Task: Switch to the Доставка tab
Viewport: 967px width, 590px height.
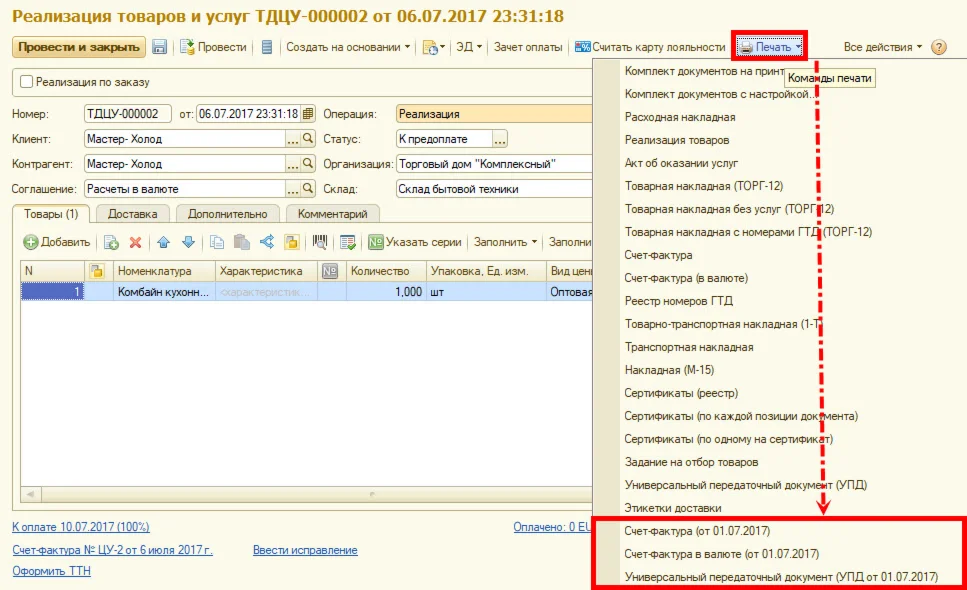Action: click(x=133, y=214)
